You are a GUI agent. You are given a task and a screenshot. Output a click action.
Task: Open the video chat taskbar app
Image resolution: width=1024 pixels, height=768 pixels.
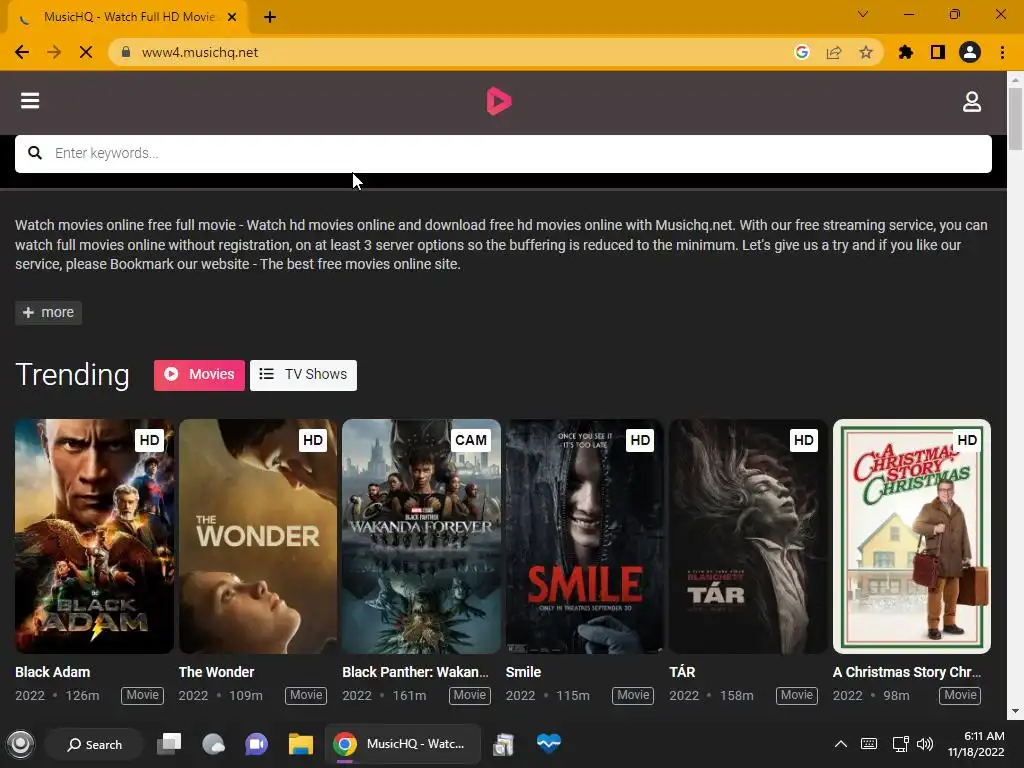click(257, 744)
